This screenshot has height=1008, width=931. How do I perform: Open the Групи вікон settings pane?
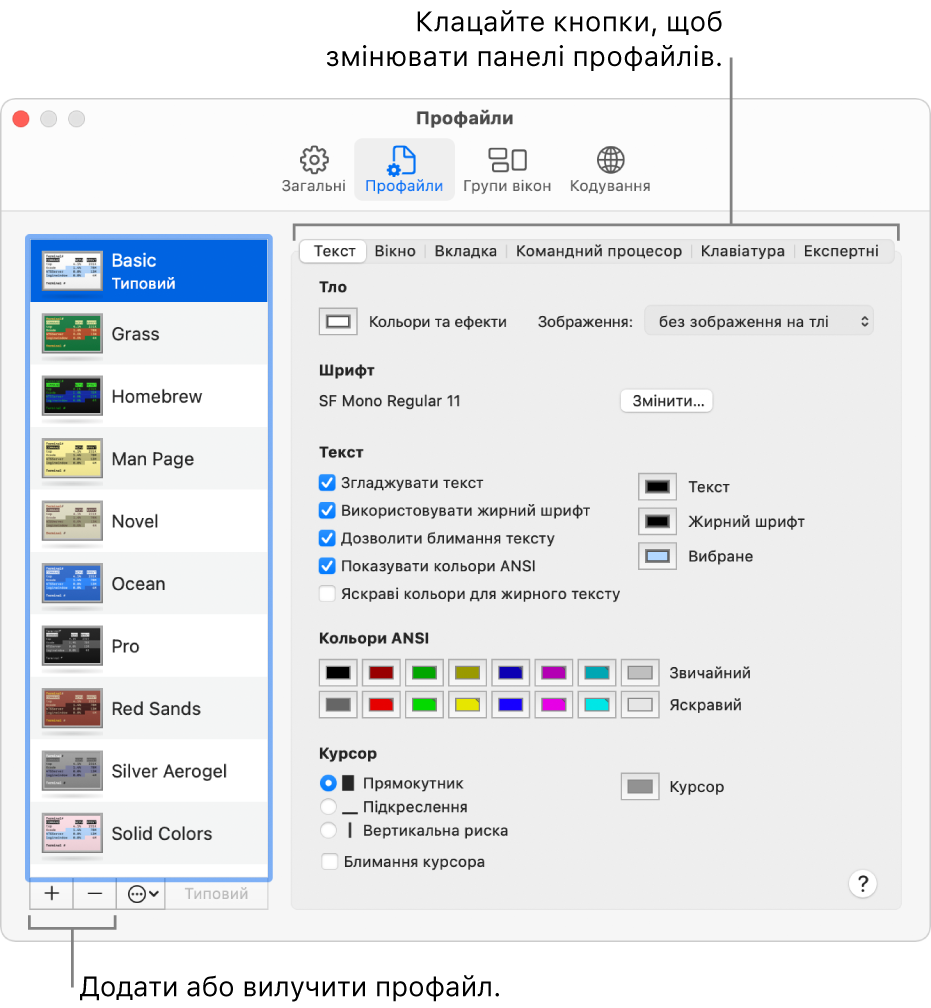(507, 170)
